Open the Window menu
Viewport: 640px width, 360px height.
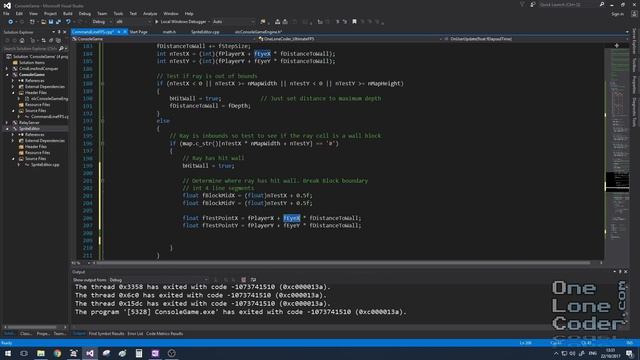coord(171,13)
